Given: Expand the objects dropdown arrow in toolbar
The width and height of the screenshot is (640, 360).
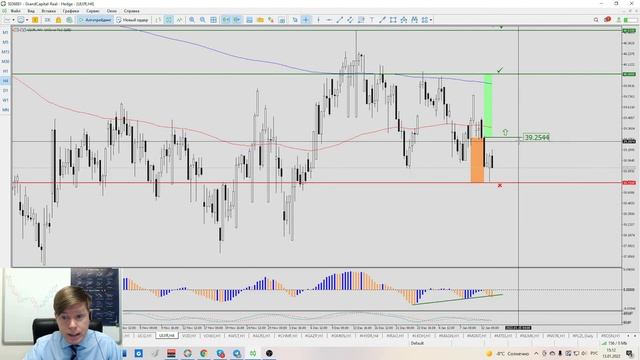Looking at the screenshot, I should tap(431, 20).
